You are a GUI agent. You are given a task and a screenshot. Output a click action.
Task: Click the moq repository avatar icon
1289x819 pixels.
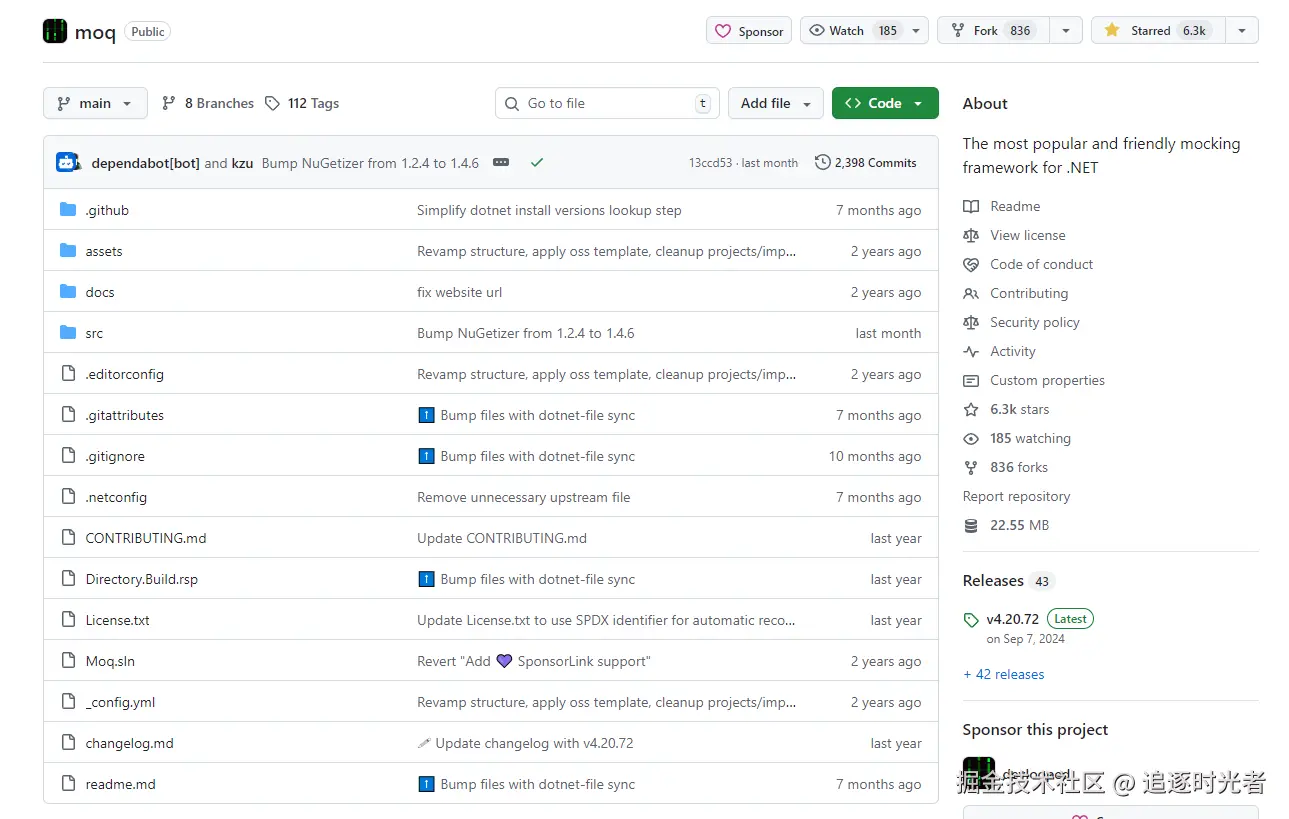pyautogui.click(x=55, y=31)
